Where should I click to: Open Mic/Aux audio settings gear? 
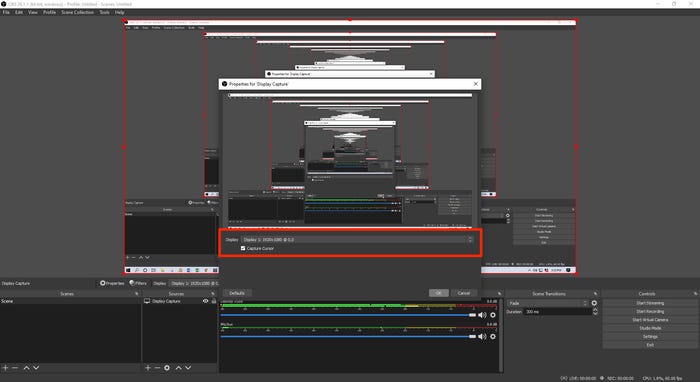pyautogui.click(x=493, y=336)
